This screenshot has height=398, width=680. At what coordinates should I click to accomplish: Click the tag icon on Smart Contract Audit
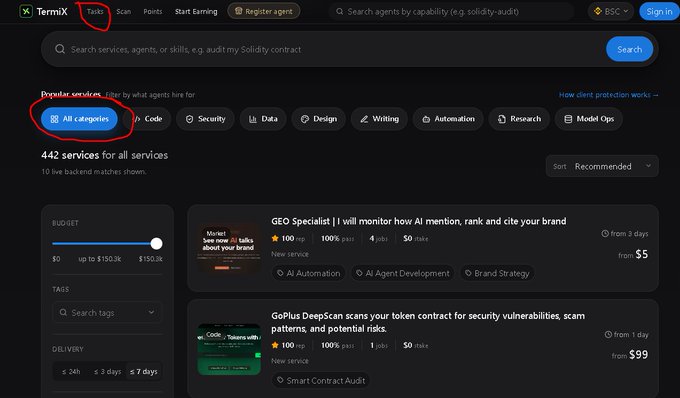tap(280, 380)
